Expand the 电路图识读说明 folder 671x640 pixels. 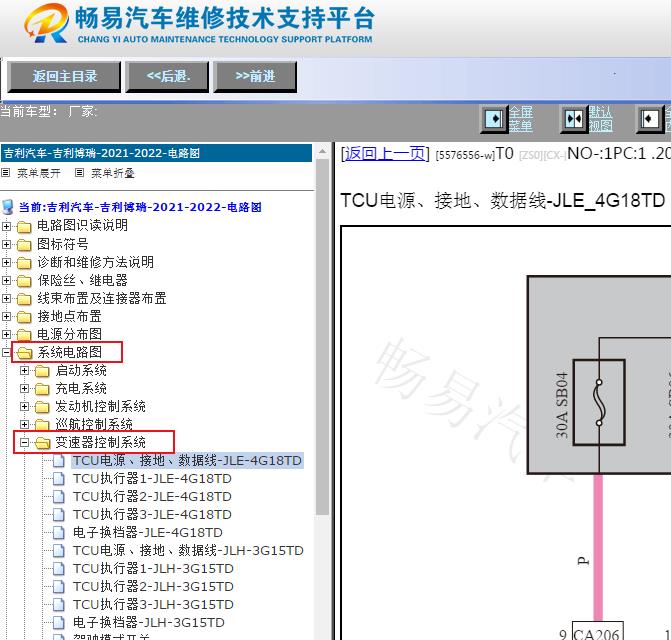[6, 226]
